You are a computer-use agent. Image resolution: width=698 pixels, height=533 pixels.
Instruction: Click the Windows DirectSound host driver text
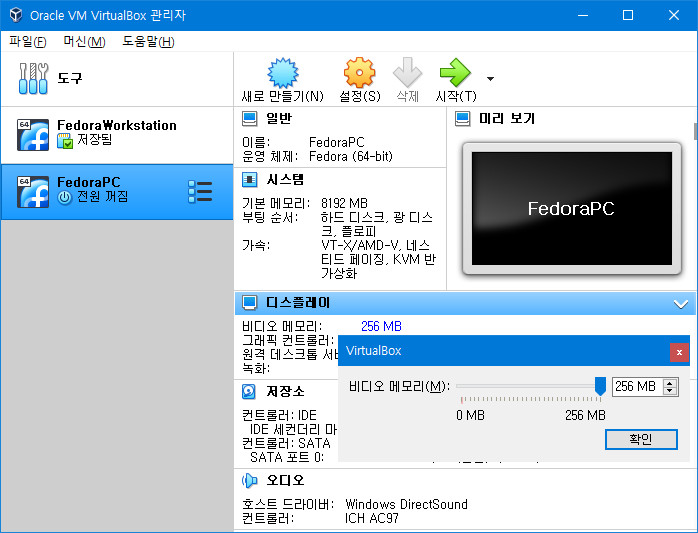pyautogui.click(x=406, y=505)
